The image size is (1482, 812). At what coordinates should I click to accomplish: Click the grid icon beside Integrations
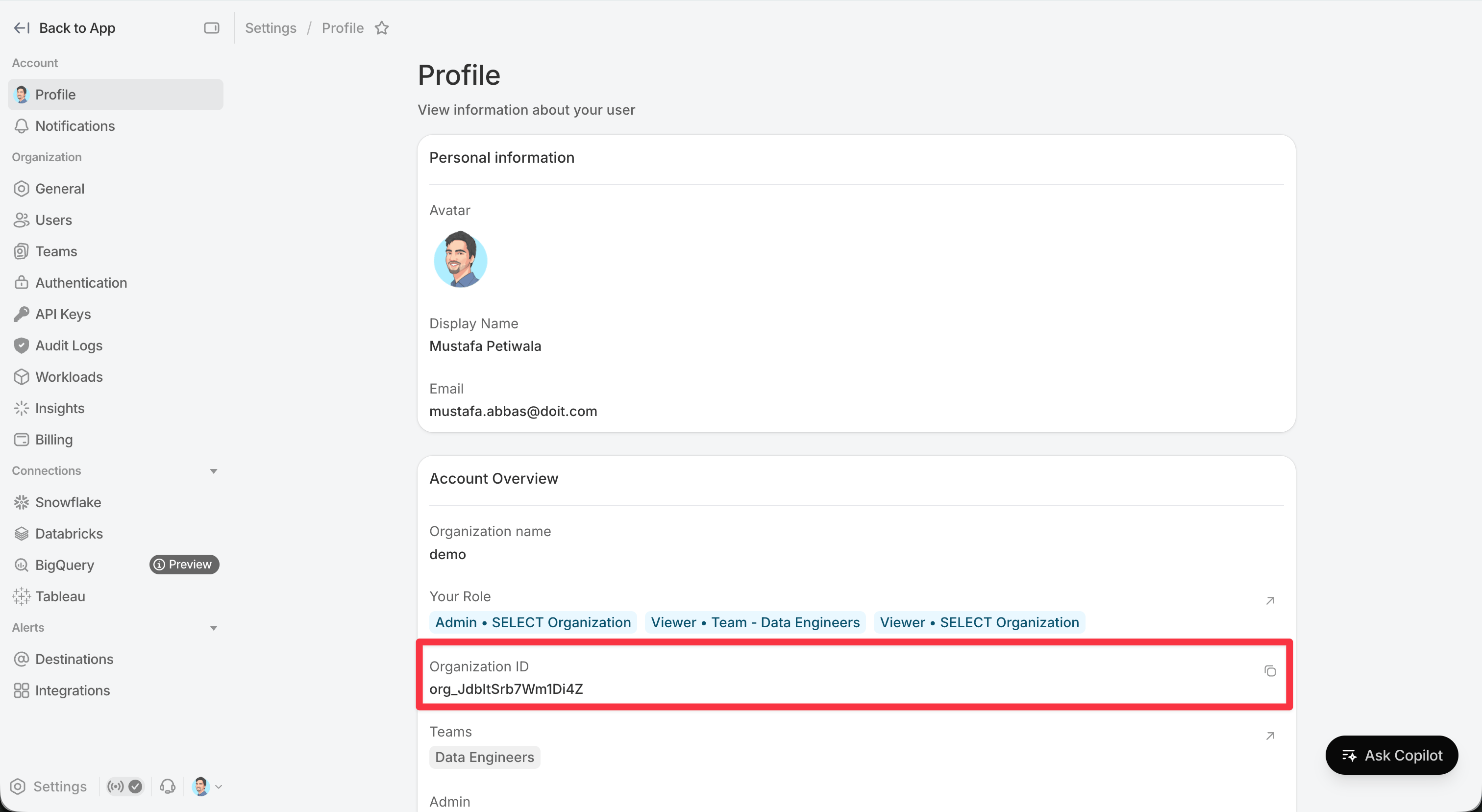21,690
